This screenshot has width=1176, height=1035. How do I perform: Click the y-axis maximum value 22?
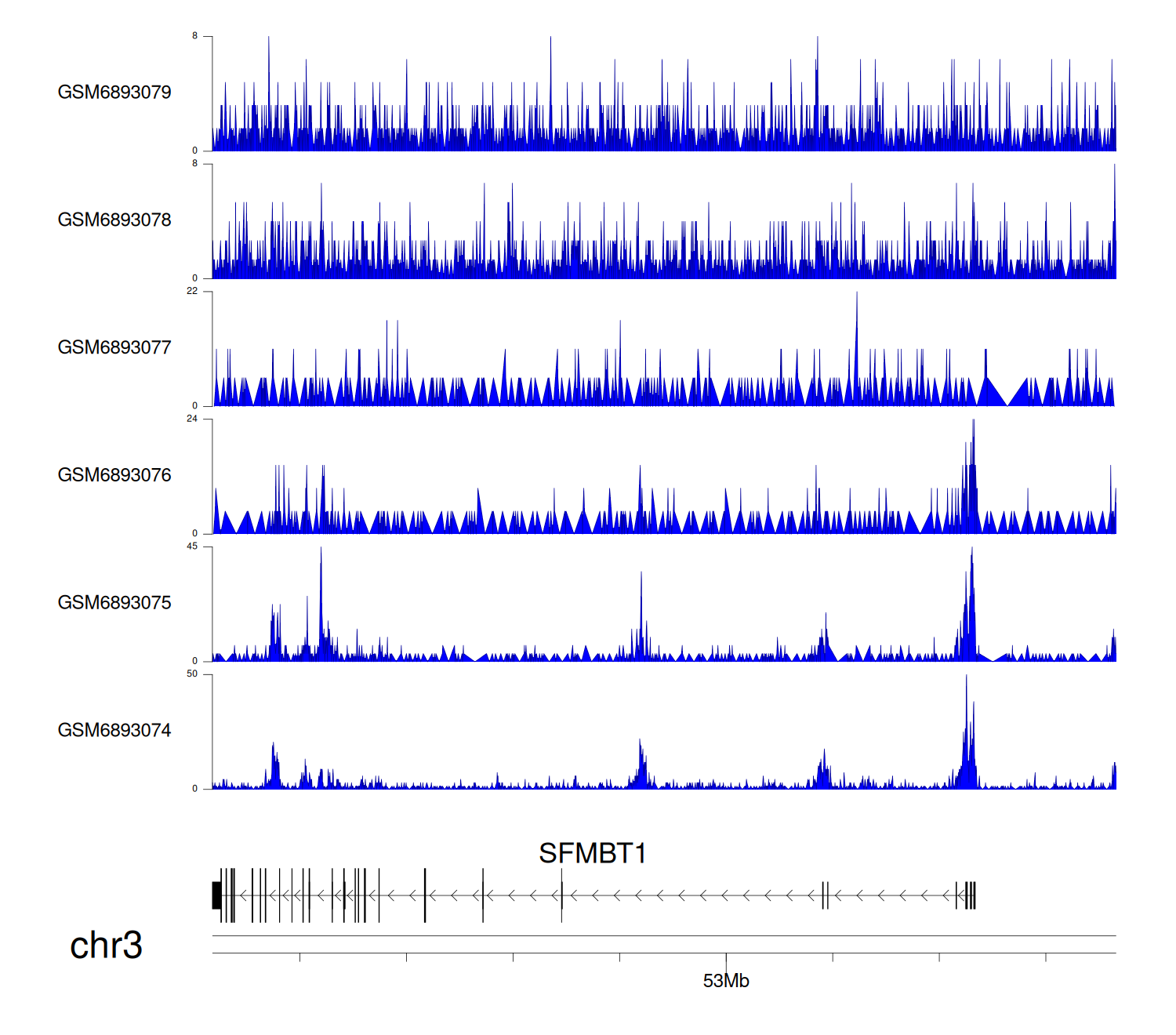click(x=192, y=291)
